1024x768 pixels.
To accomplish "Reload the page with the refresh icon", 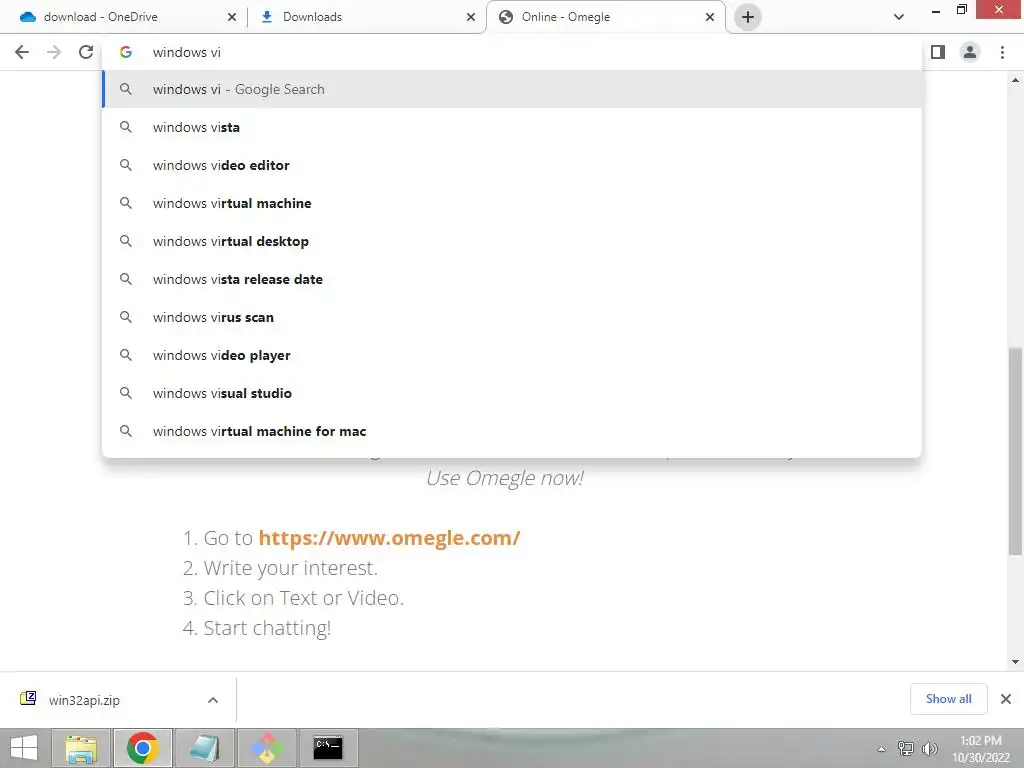I will (86, 52).
